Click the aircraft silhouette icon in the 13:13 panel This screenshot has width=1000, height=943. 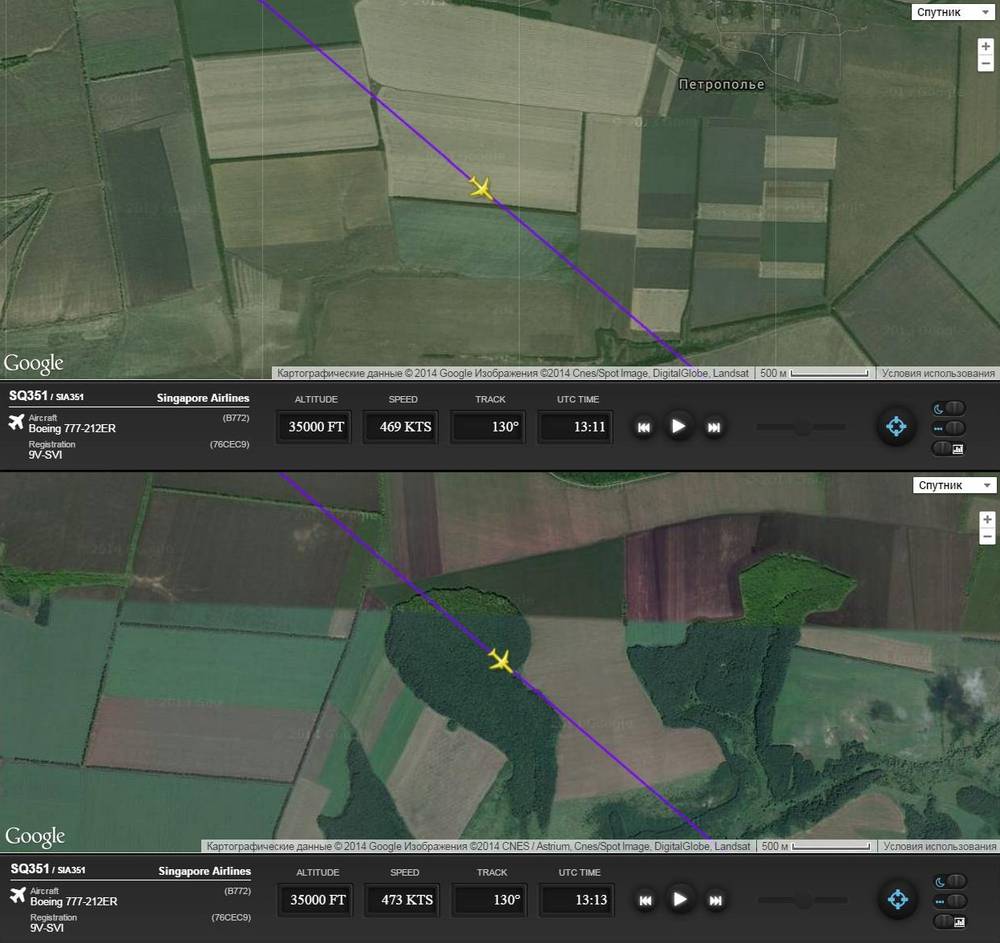(x=18, y=895)
